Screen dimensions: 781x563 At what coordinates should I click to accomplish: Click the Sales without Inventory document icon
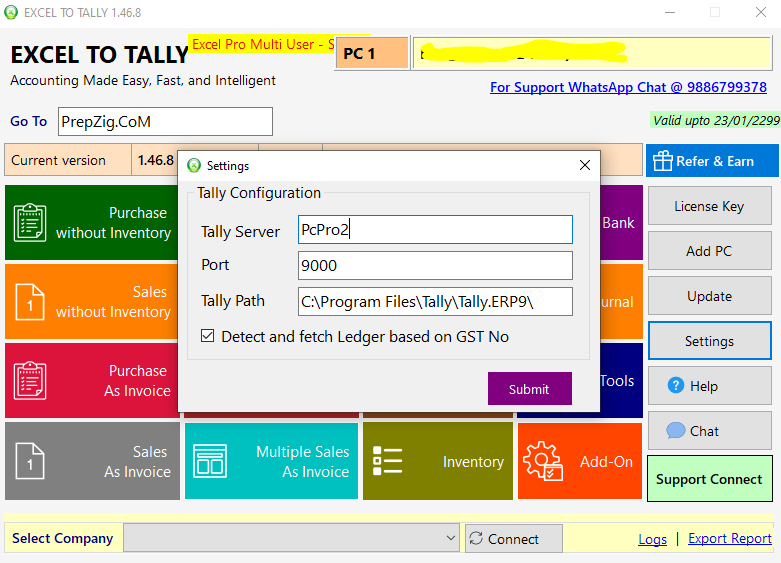(30, 302)
